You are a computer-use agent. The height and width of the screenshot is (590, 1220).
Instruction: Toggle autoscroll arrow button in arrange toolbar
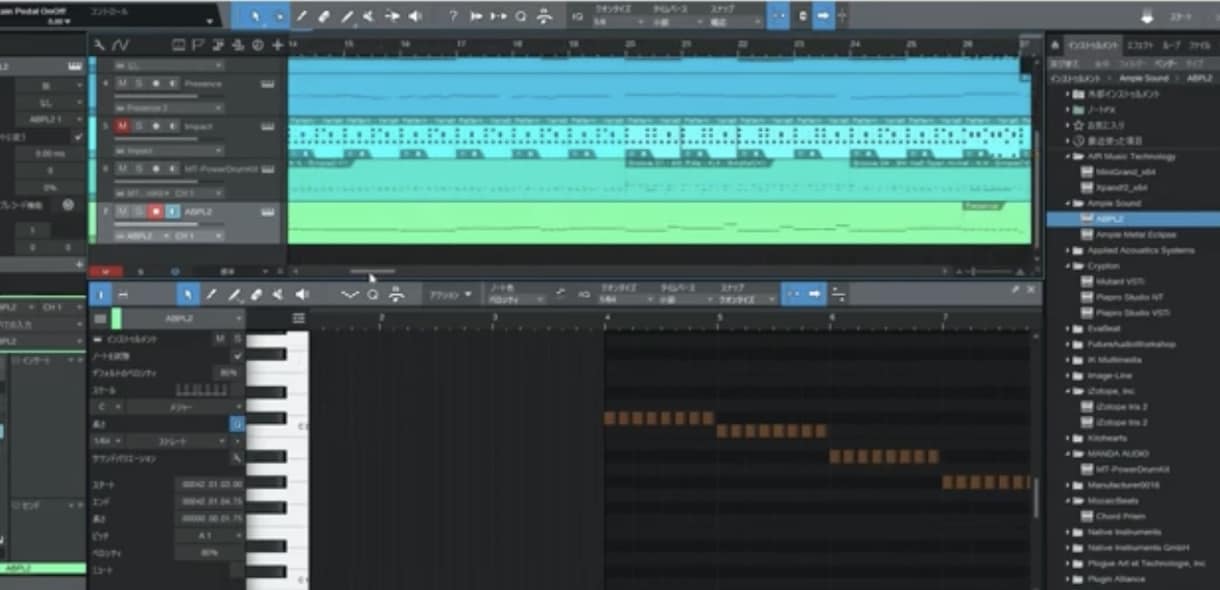[823, 16]
